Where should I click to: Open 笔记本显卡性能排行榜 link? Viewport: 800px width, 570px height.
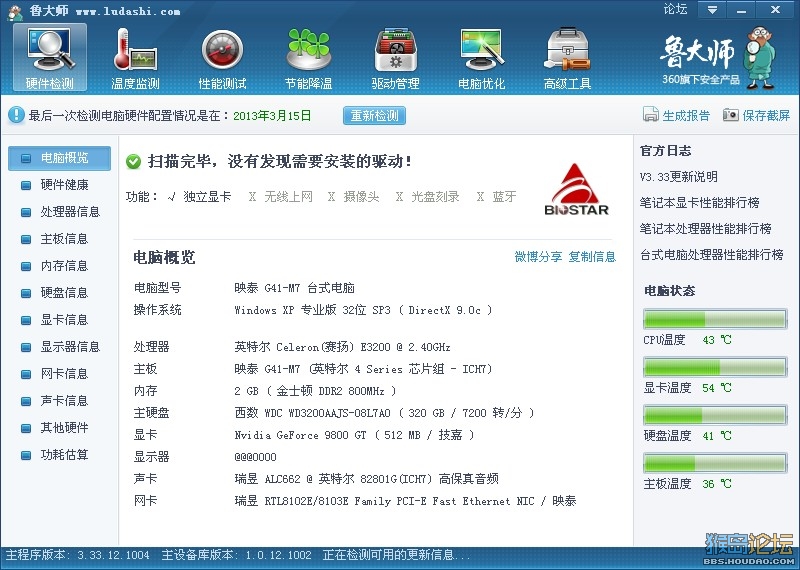[699, 203]
